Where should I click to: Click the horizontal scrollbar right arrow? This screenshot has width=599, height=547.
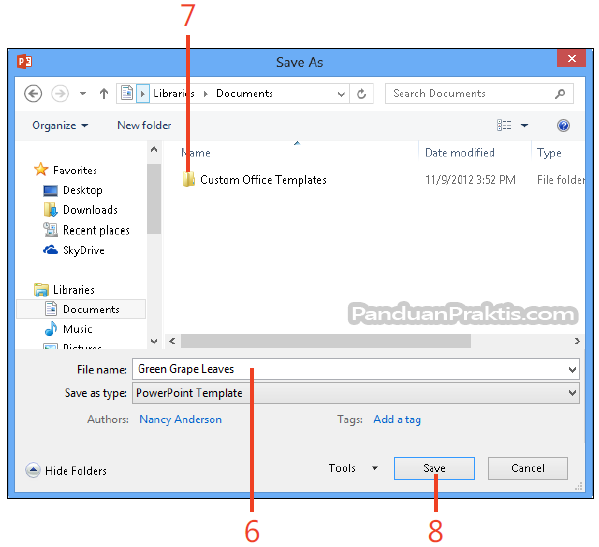pos(577,341)
